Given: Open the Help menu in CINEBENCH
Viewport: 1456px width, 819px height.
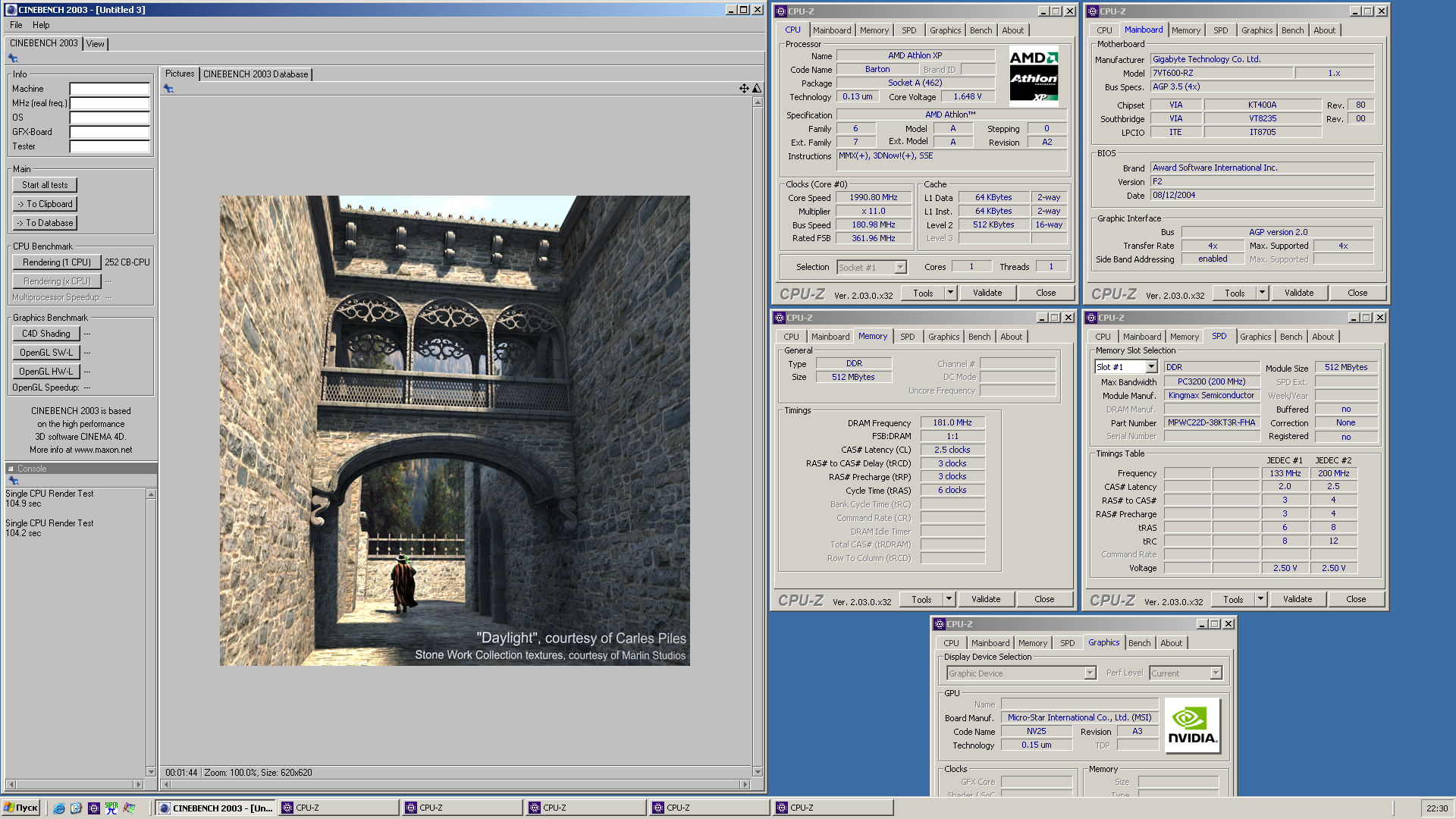Looking at the screenshot, I should [x=41, y=25].
